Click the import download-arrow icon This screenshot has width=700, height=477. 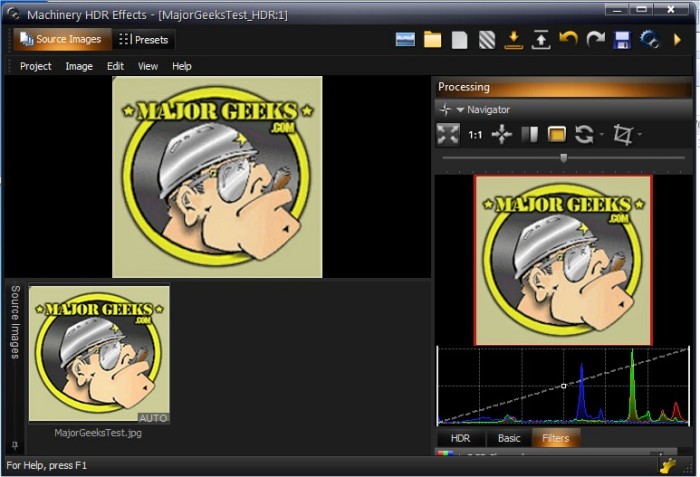(x=513, y=40)
